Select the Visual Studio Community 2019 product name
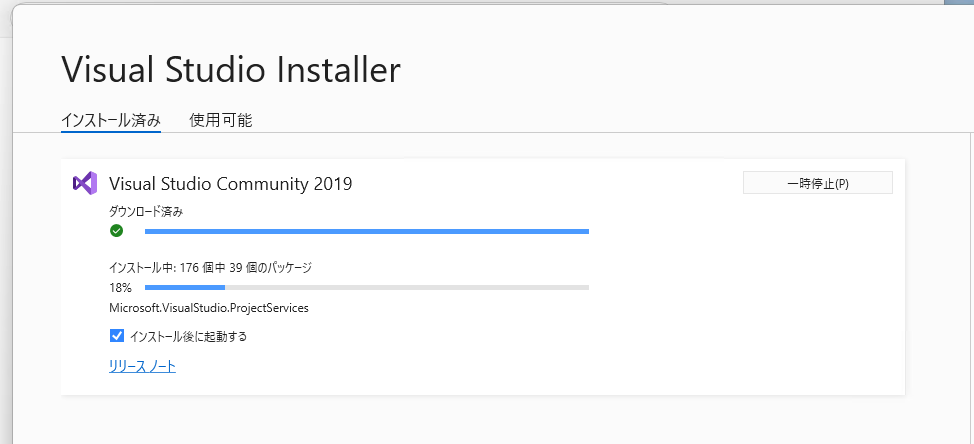974x444 pixels. point(230,184)
